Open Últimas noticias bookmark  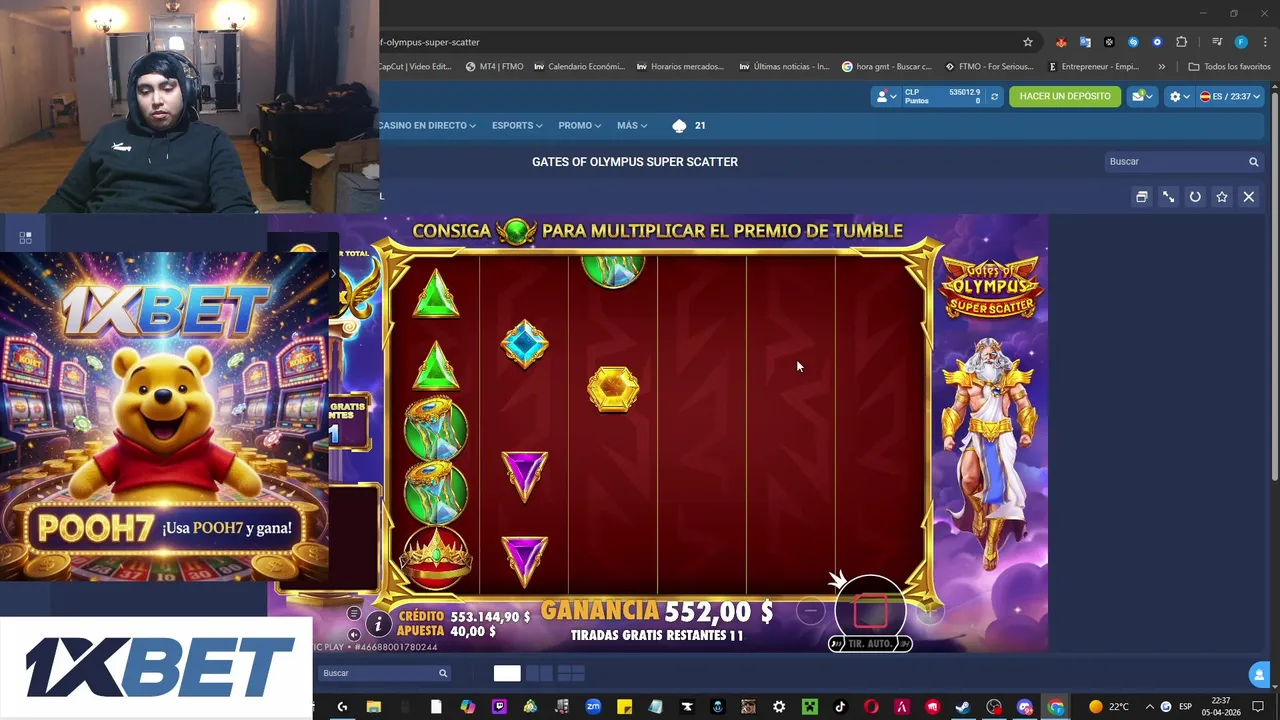(x=785, y=67)
